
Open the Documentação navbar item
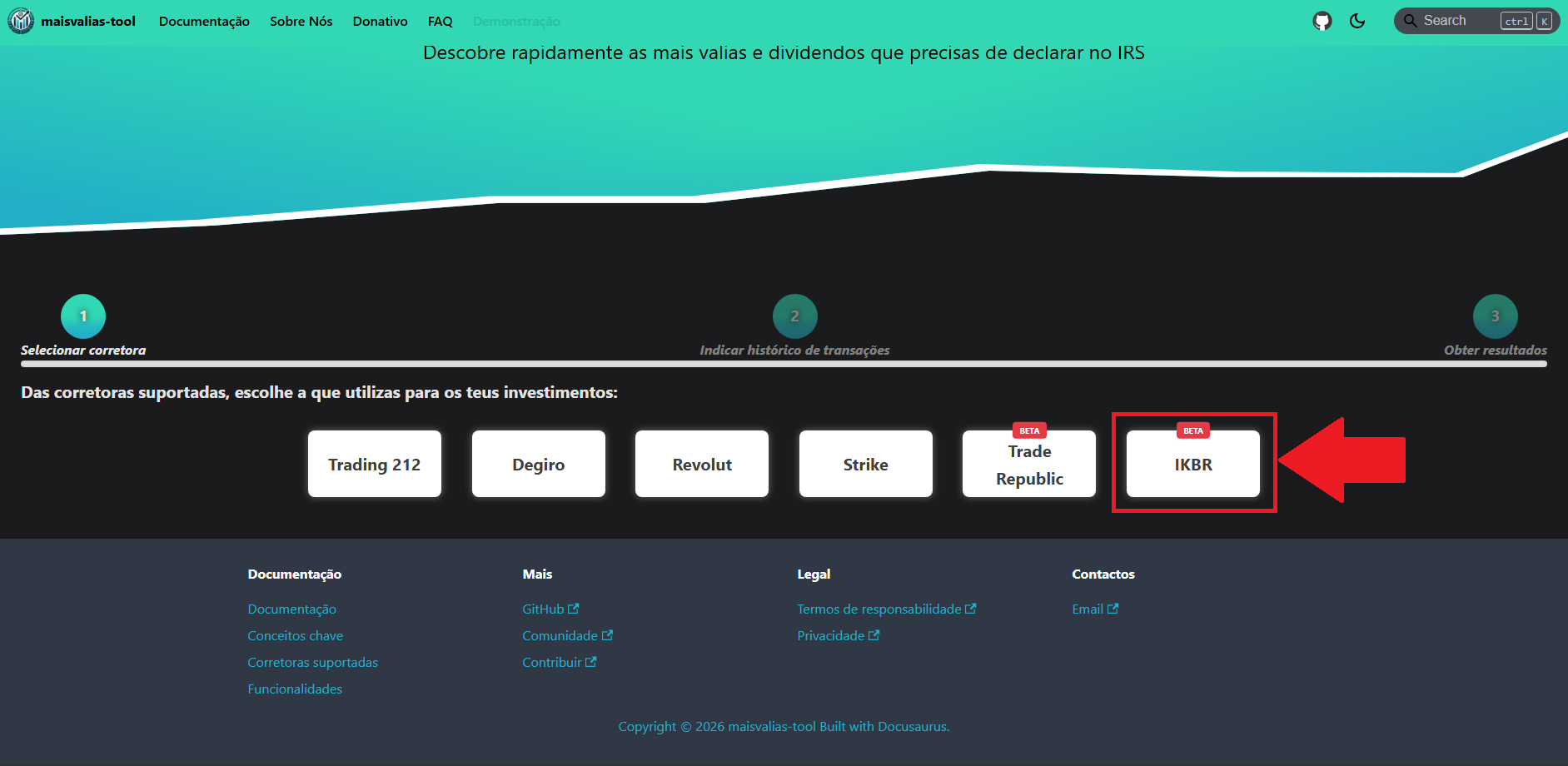click(204, 22)
